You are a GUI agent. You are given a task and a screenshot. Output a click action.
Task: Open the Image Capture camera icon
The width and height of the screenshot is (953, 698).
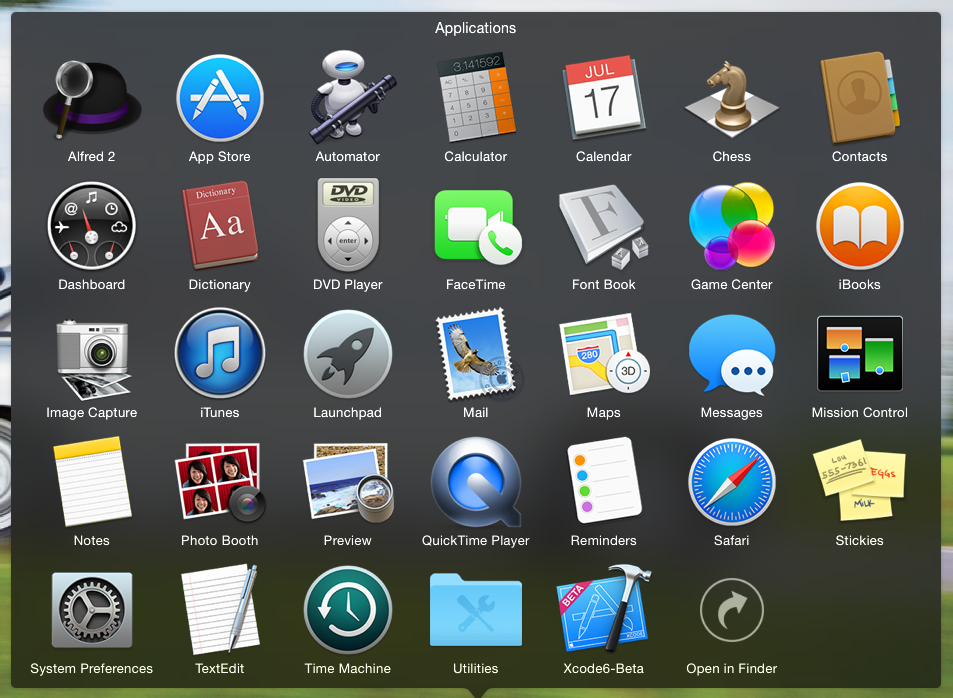pos(93,359)
